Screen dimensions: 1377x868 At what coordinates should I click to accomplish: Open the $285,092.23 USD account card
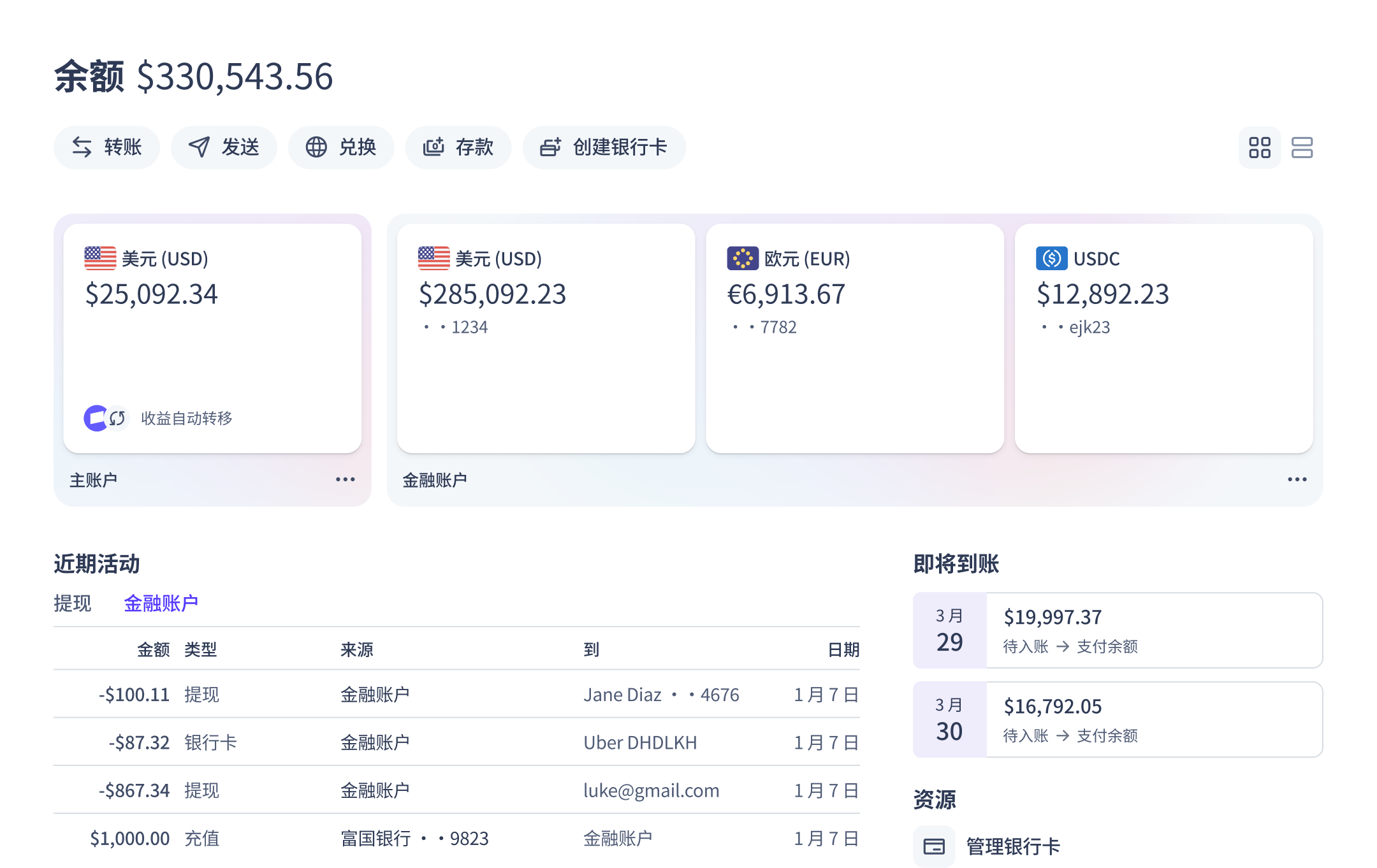(x=546, y=338)
